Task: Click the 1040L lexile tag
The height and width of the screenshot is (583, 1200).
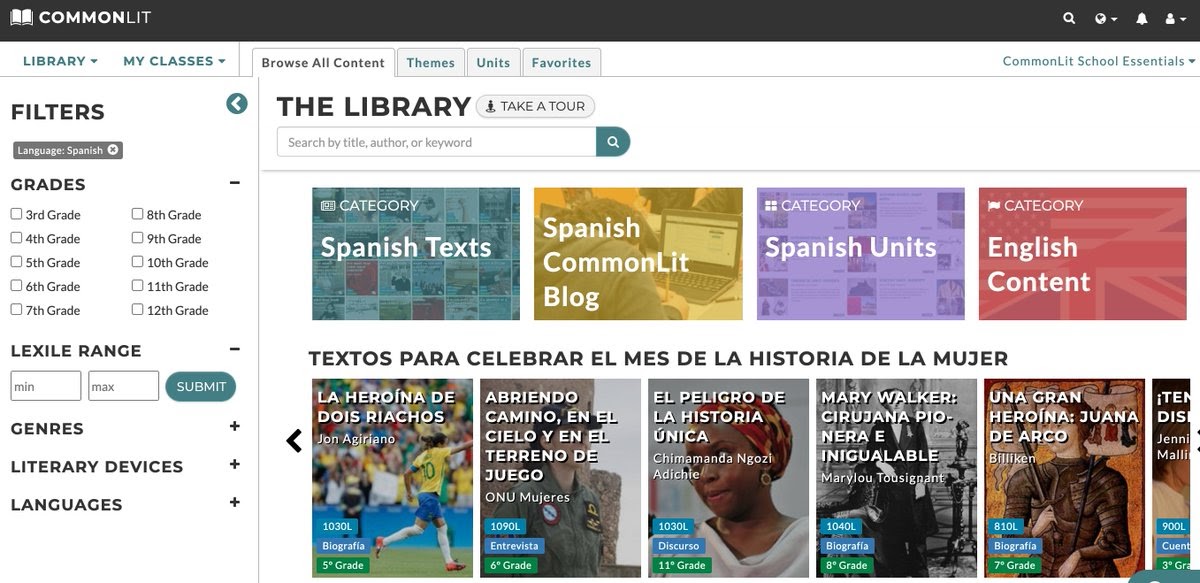Action: (841, 526)
